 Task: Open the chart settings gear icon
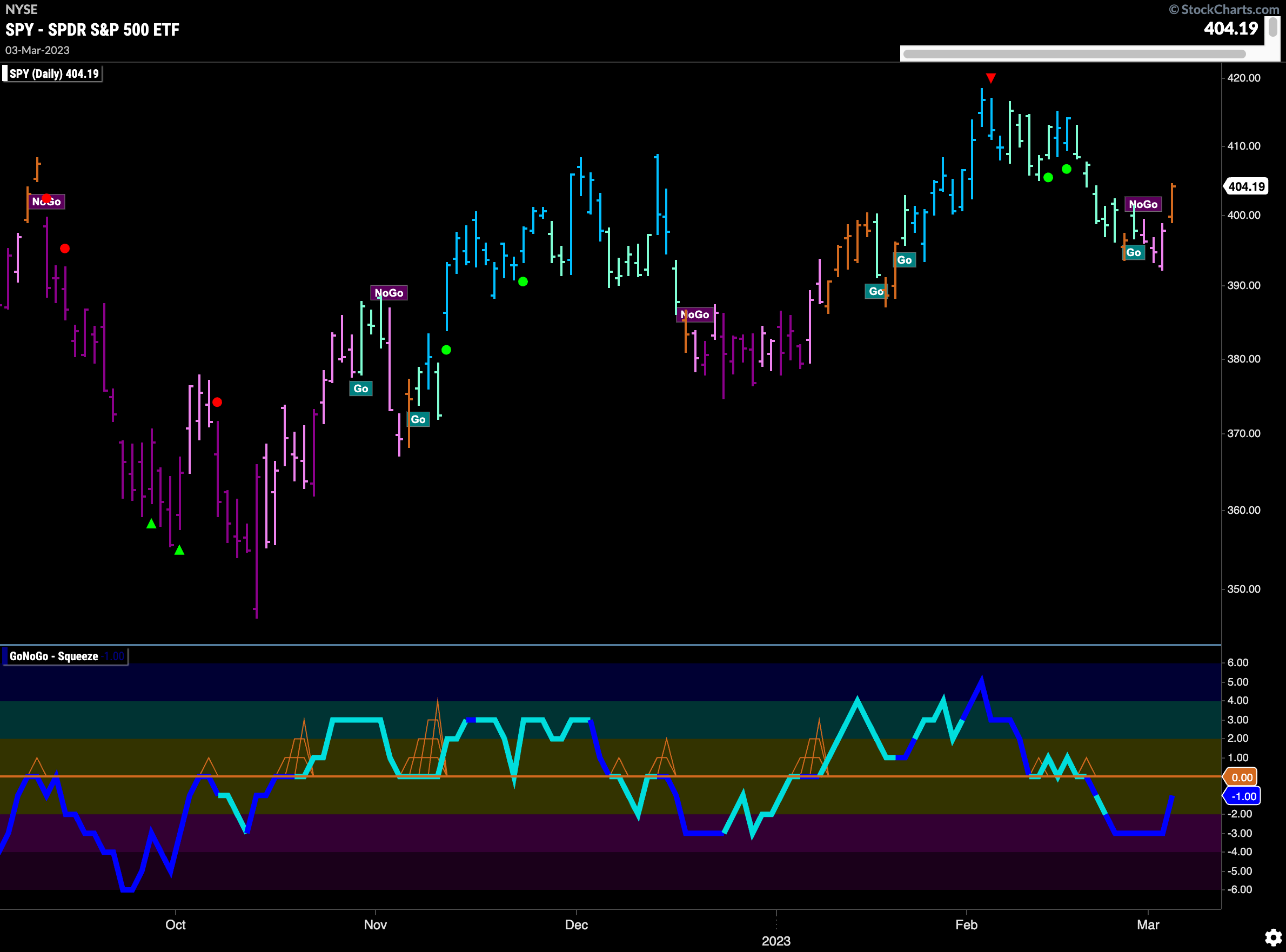[x=1272, y=937]
